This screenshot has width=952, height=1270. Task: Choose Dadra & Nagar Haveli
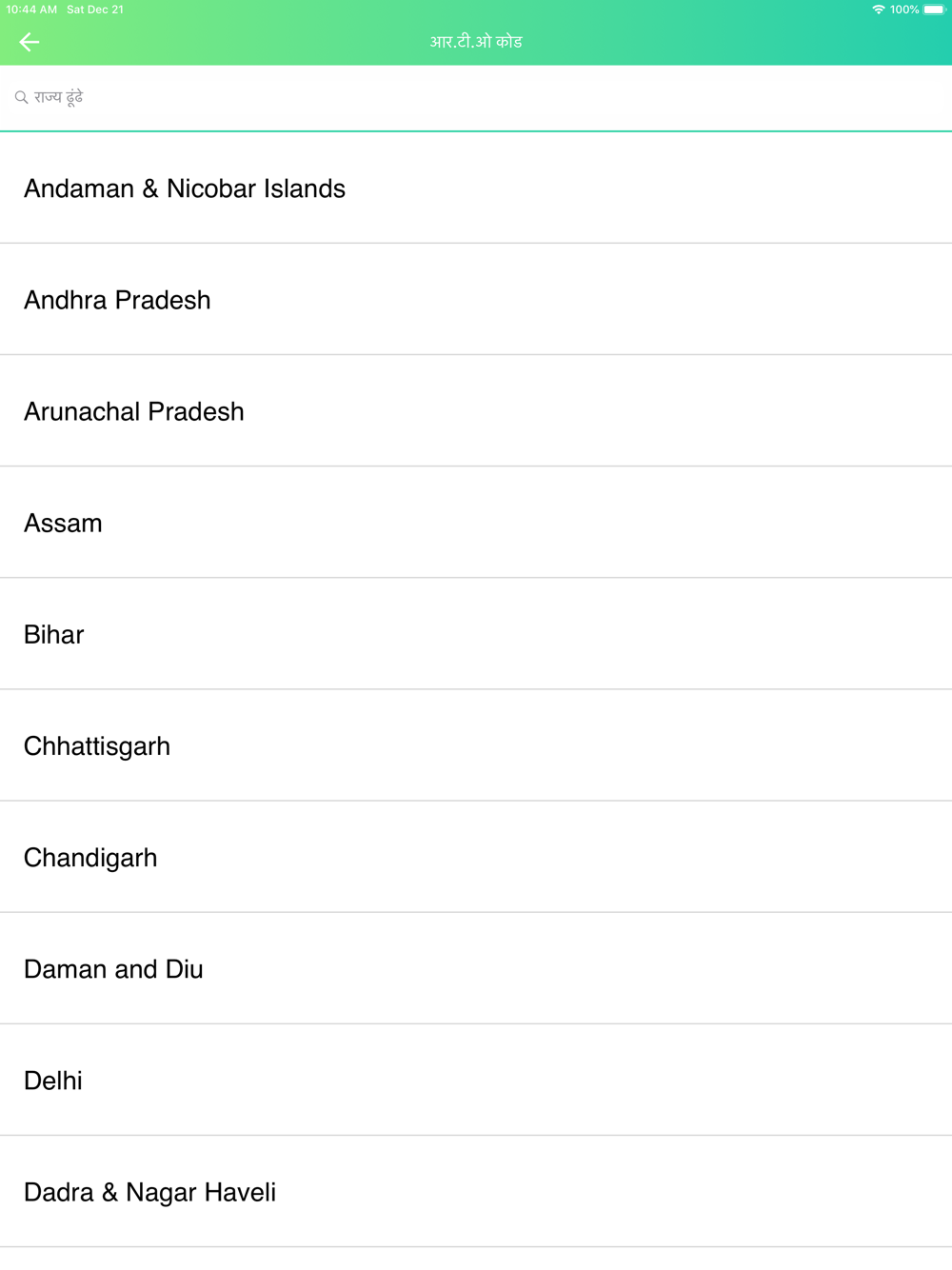(x=476, y=1192)
